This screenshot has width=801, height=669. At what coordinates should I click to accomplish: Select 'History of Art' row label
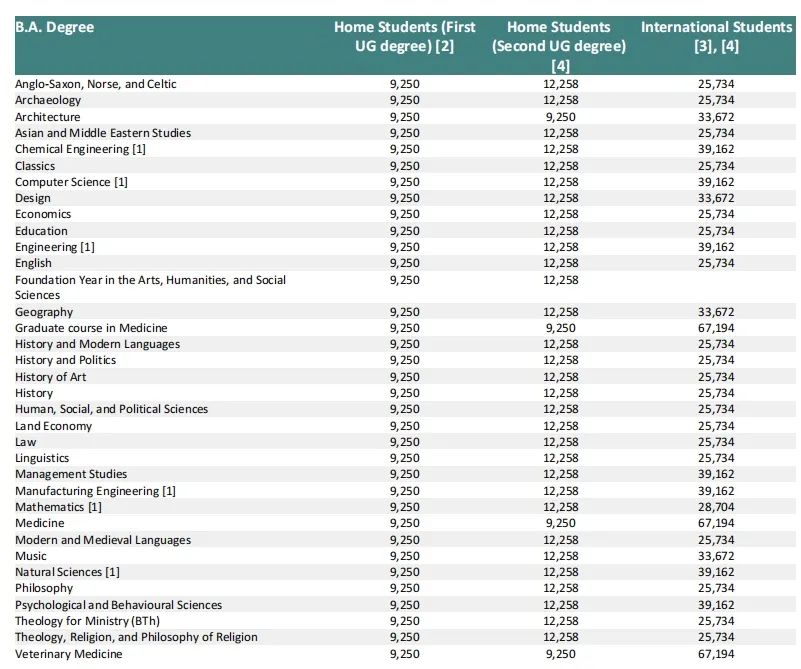(51, 377)
